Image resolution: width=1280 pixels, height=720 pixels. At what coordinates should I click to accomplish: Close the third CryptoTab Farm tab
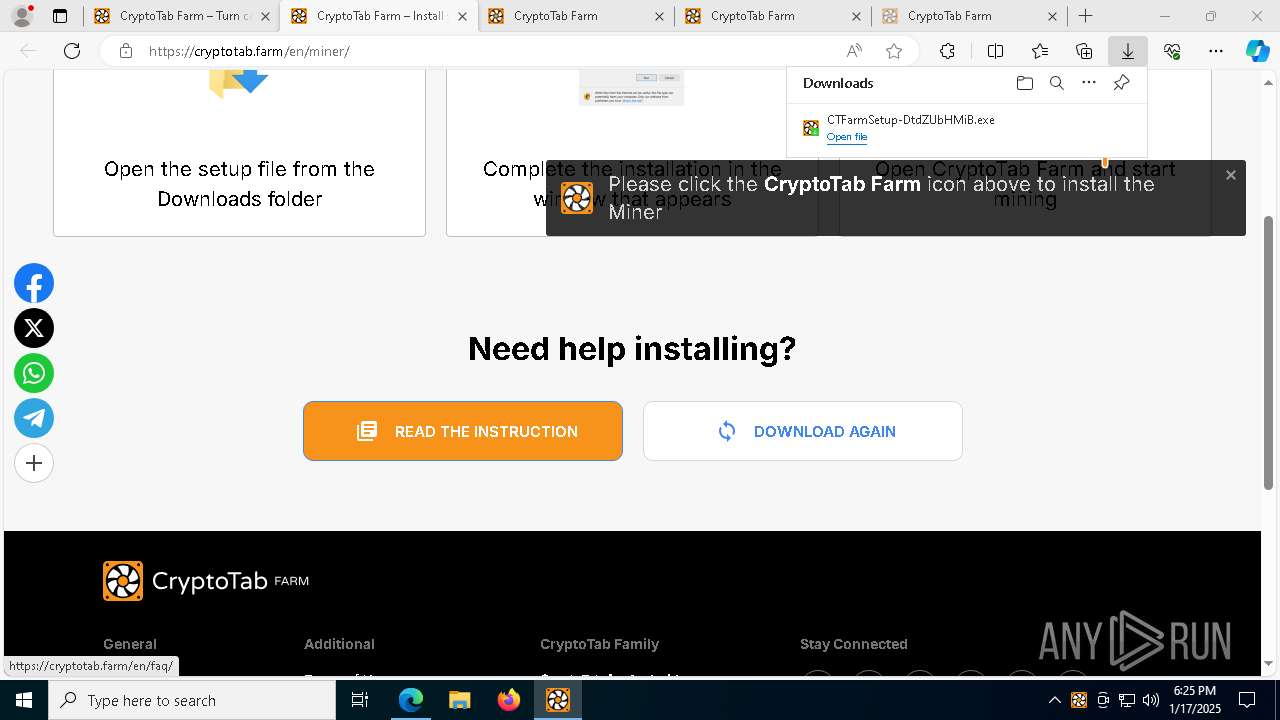pos(659,16)
